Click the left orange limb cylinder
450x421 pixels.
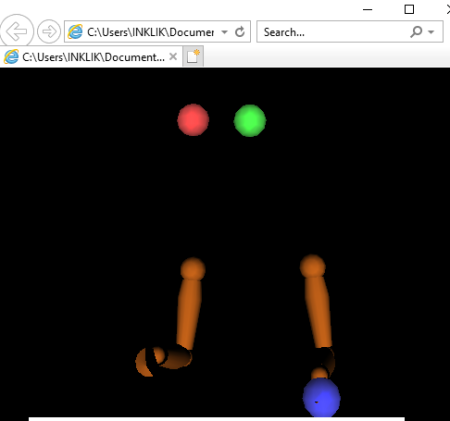tap(189, 314)
